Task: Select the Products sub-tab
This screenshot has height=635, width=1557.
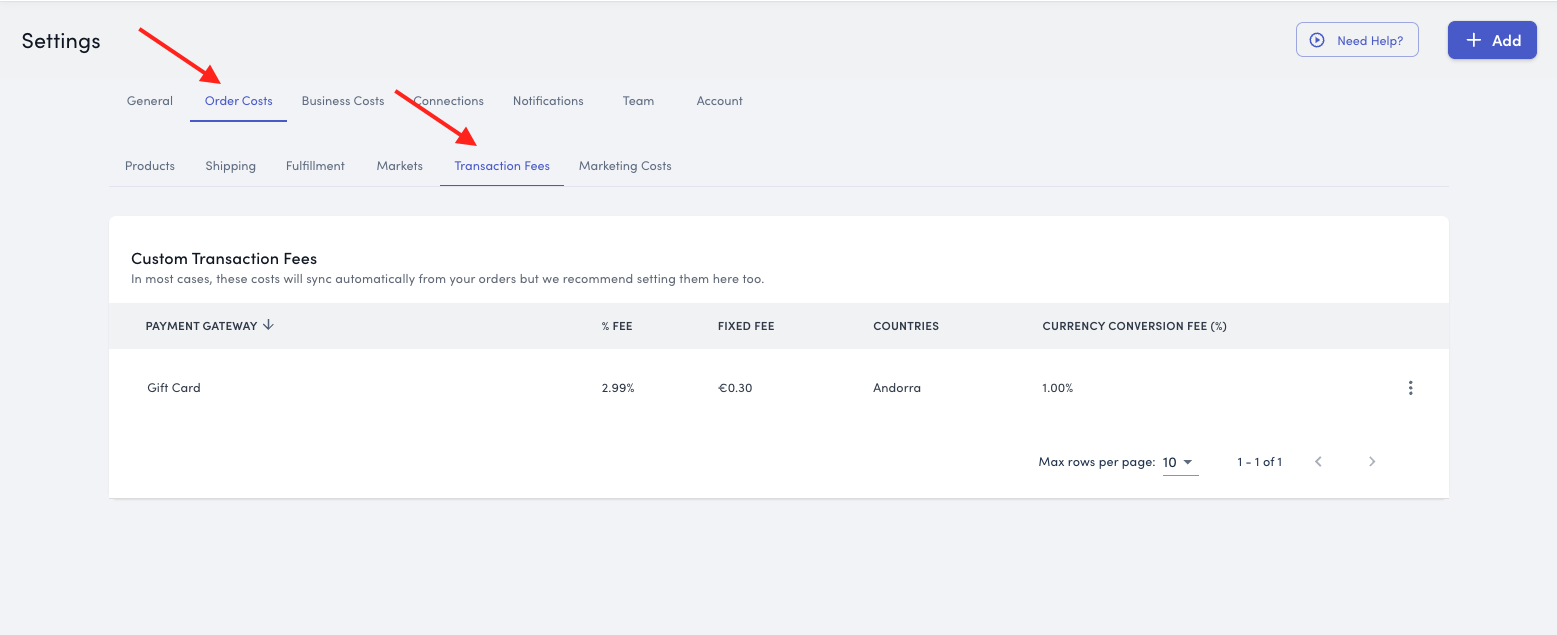Action: click(x=150, y=166)
